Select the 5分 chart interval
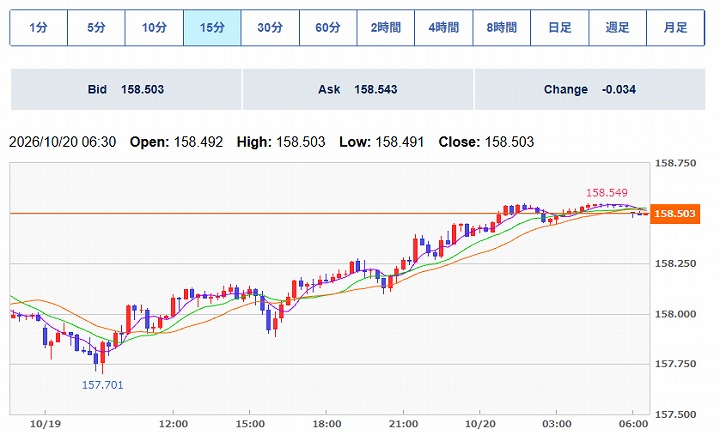The width and height of the screenshot is (720, 435). (x=96, y=28)
